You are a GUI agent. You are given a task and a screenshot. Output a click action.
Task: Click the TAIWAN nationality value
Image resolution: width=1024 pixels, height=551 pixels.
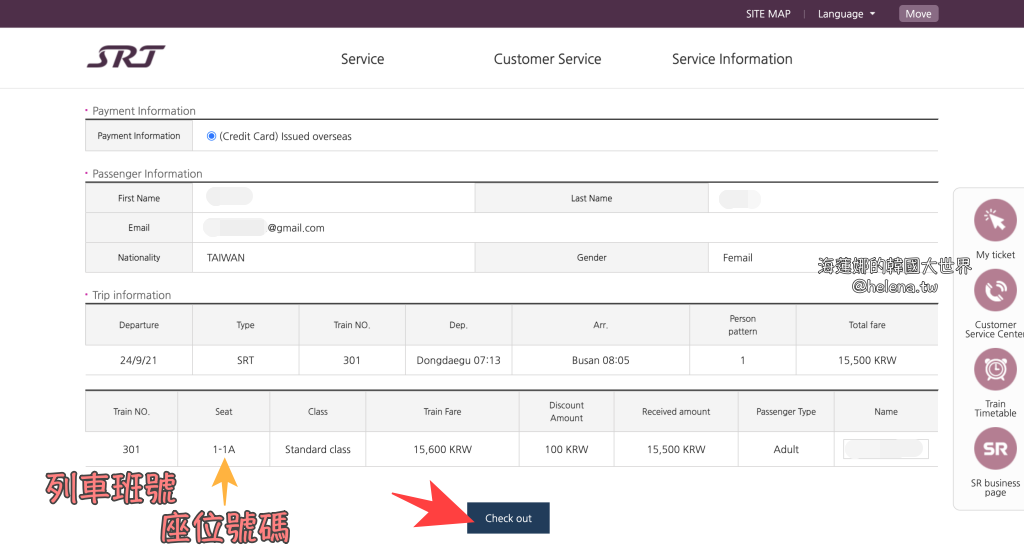click(226, 258)
